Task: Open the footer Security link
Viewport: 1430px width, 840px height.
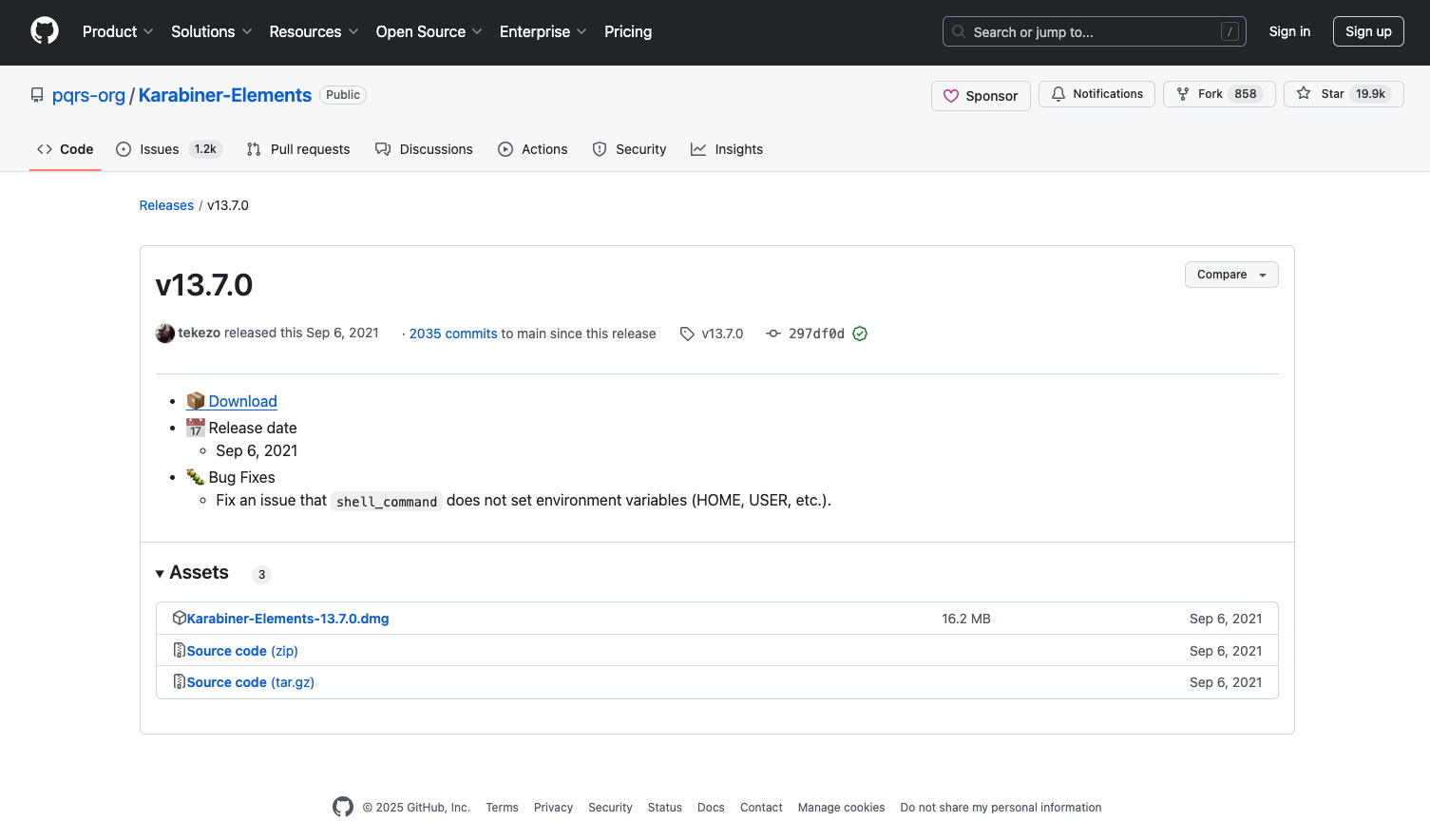Action: pyautogui.click(x=610, y=808)
